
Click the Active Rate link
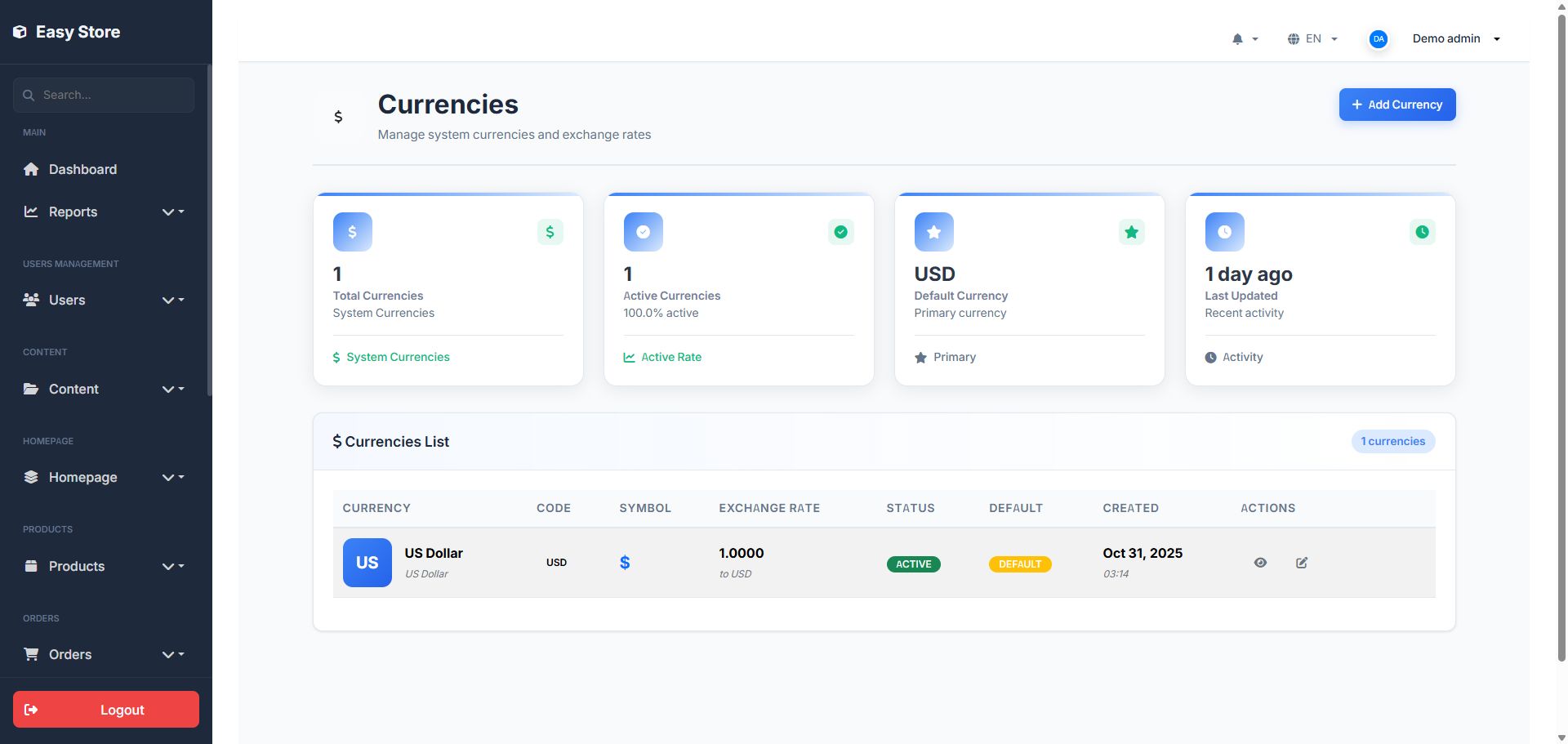(662, 357)
